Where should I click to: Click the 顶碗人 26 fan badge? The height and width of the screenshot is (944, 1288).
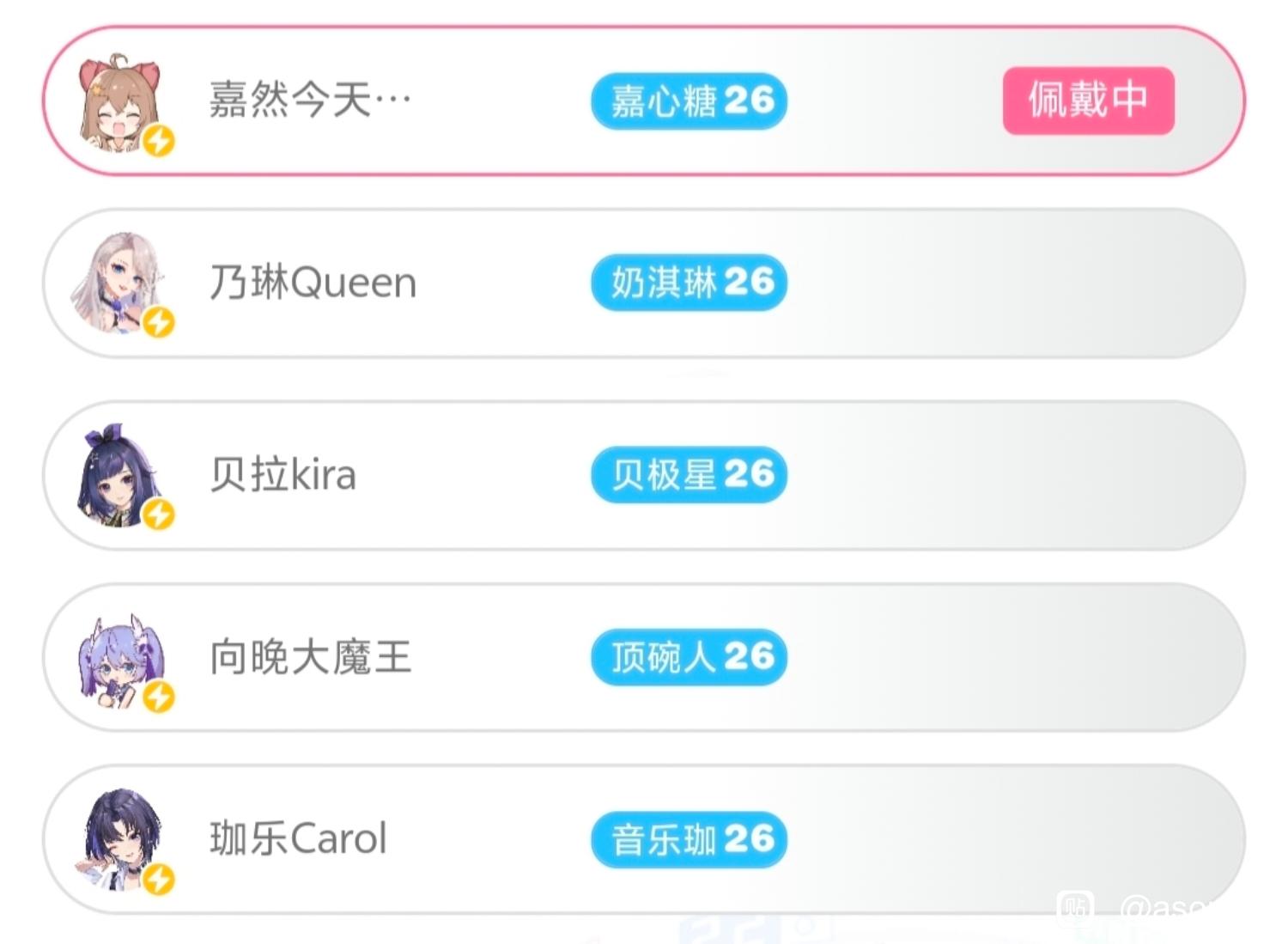tap(689, 657)
